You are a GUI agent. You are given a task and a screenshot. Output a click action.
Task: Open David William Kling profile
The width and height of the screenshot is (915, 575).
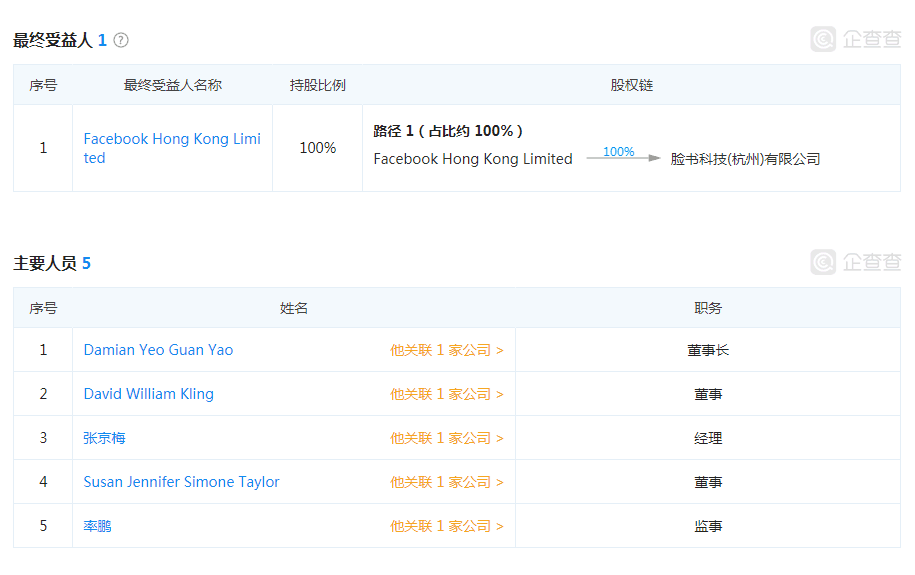[149, 394]
